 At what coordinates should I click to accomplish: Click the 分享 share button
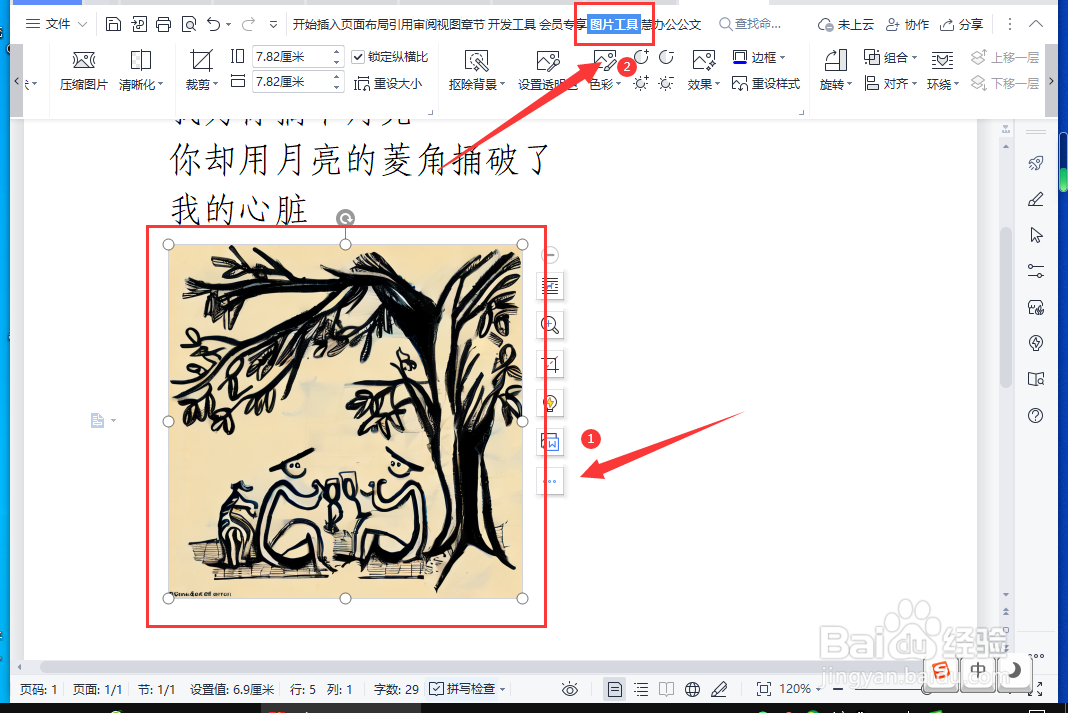961,25
